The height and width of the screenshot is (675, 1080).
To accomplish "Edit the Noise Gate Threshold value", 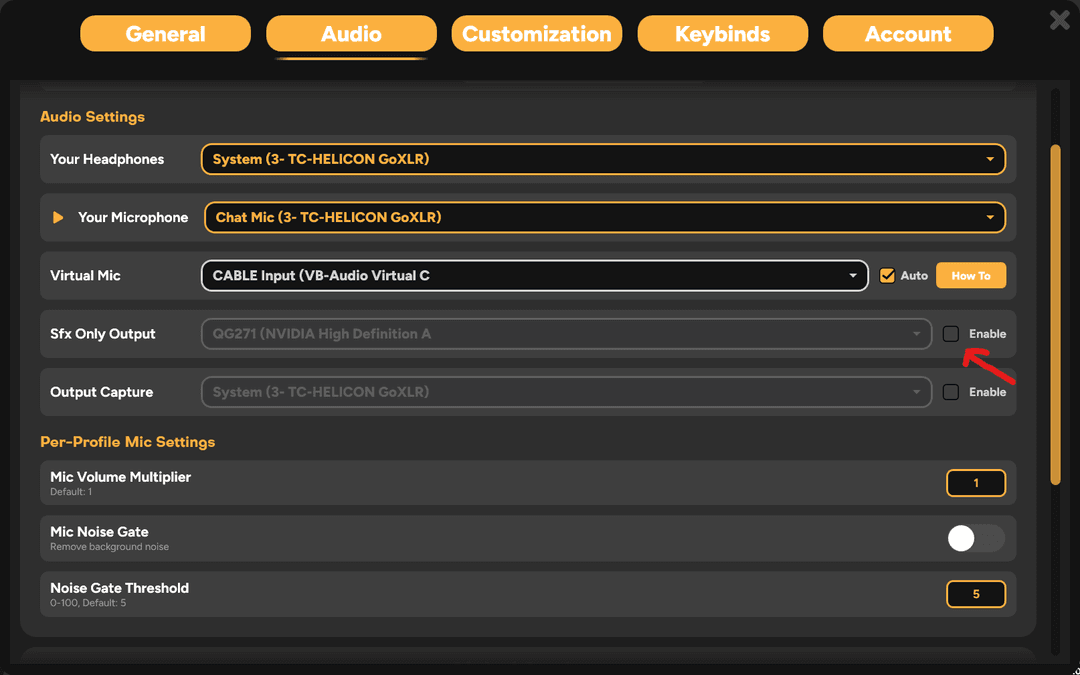I will [976, 594].
